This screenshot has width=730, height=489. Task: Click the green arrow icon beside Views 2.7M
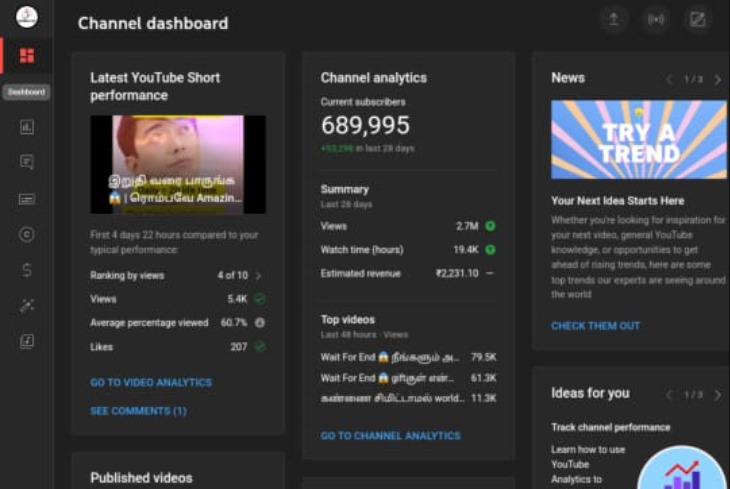490,226
